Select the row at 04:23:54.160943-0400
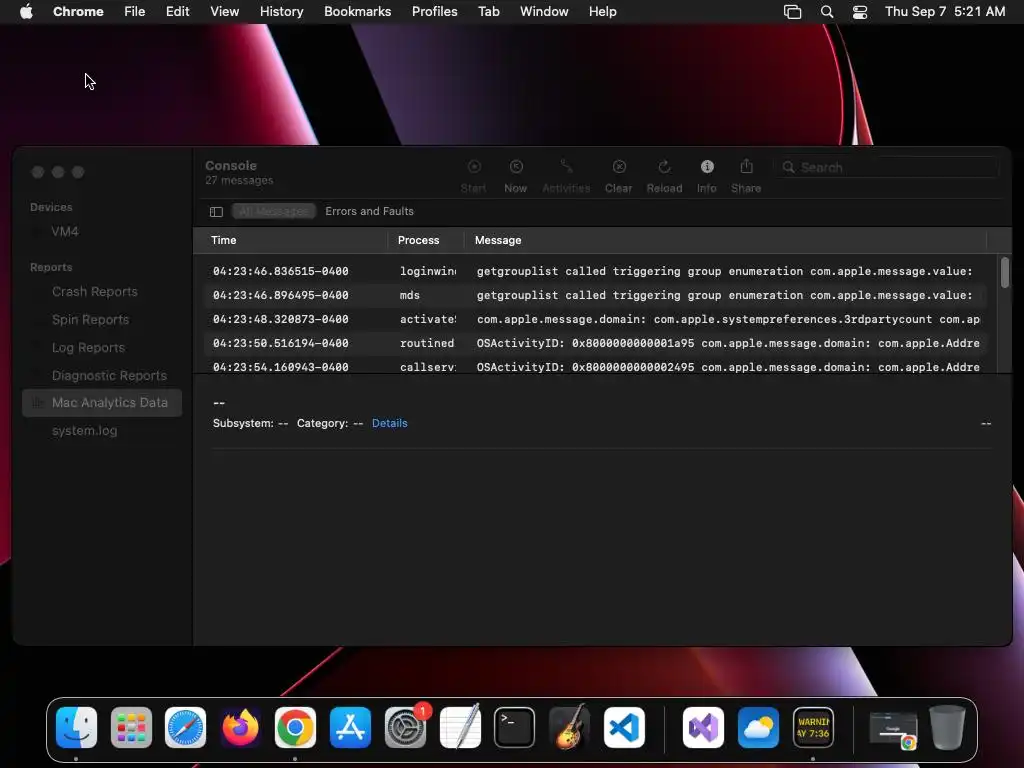This screenshot has width=1024, height=768. click(594, 366)
